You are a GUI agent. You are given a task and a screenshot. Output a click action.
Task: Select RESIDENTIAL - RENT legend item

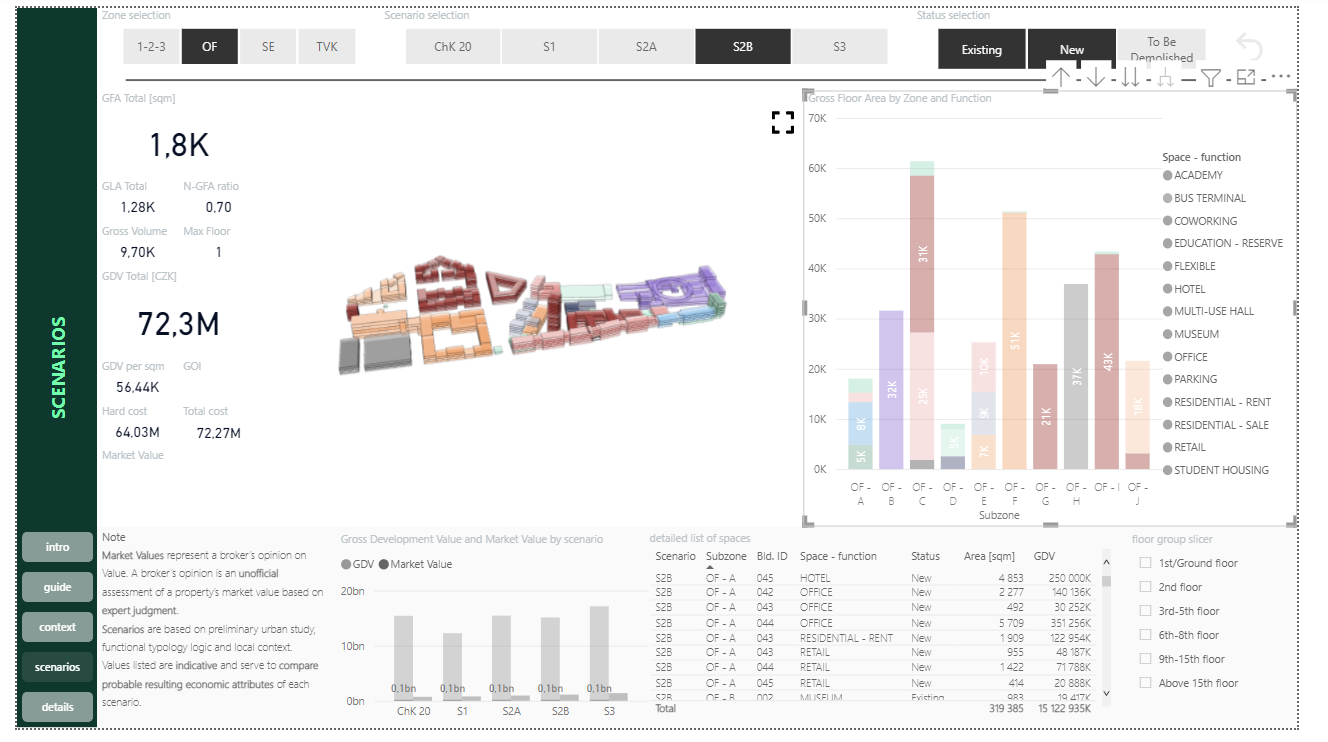click(1217, 402)
